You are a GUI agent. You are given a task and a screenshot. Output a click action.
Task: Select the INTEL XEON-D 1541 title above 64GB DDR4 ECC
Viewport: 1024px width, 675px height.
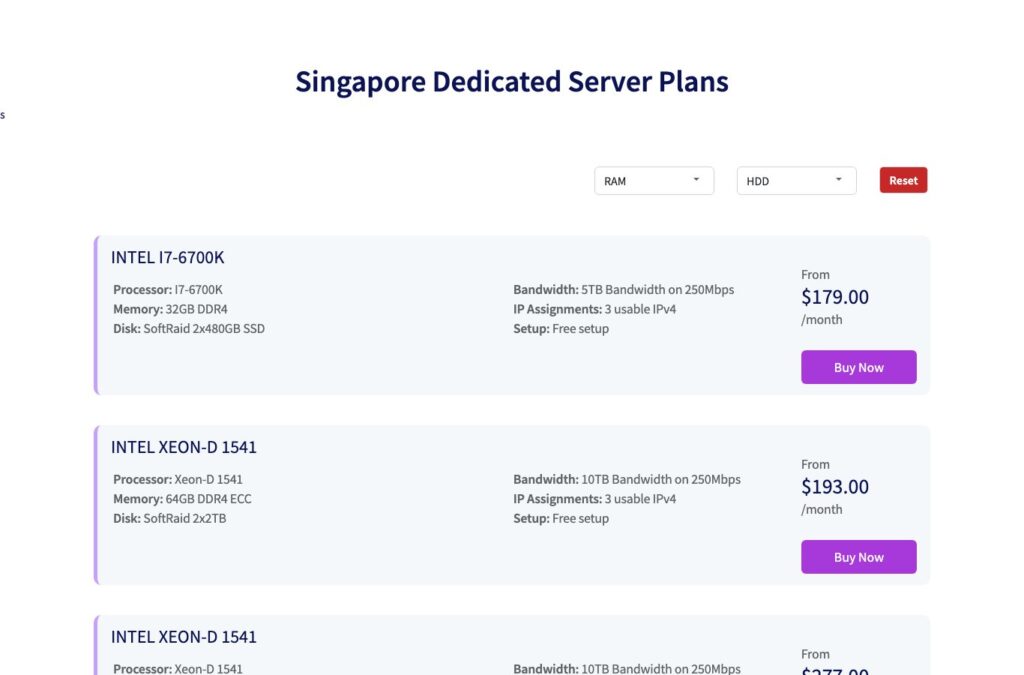click(184, 447)
